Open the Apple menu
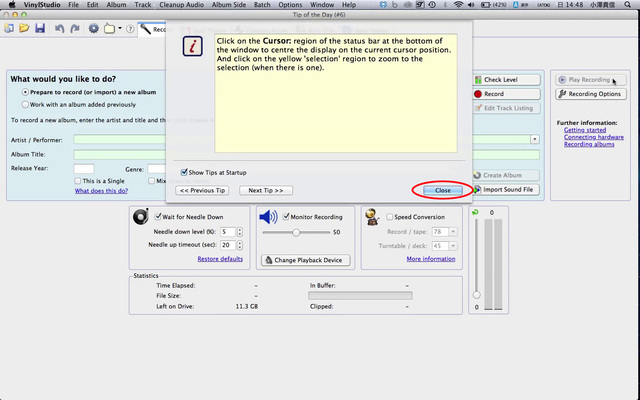 12,5
